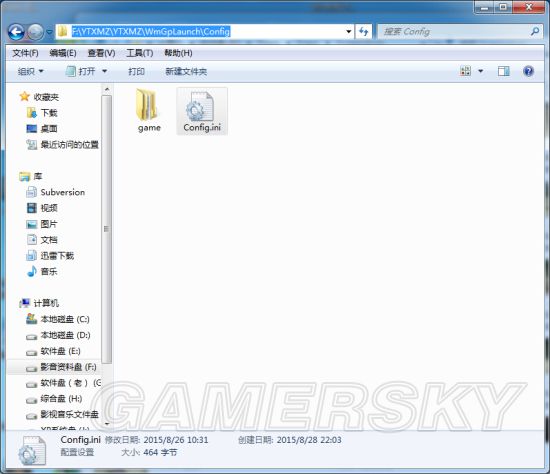Click the Back navigation arrow button
Screen dimensions: 550x474
(x=16, y=32)
